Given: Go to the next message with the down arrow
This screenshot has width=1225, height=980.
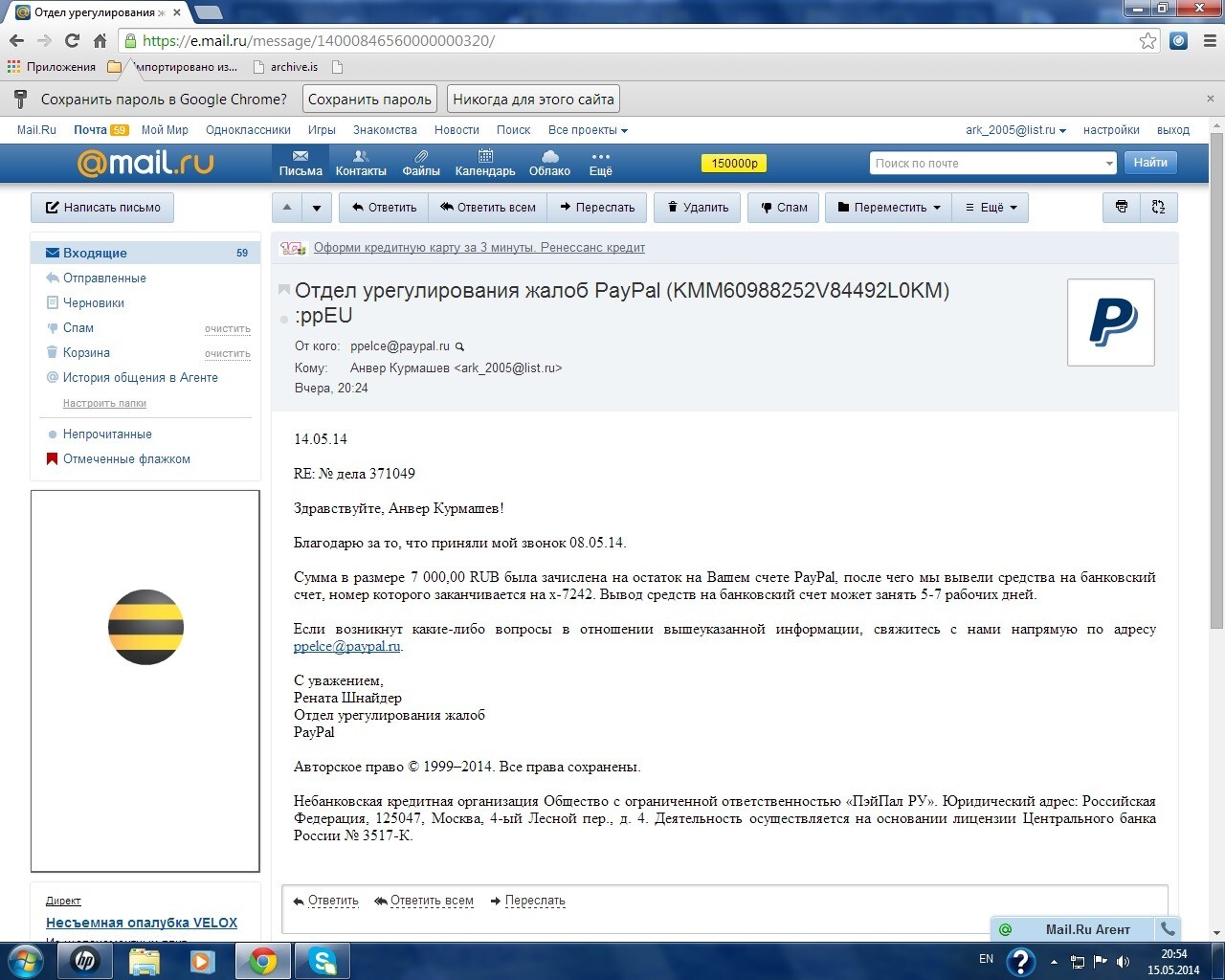Looking at the screenshot, I should (317, 207).
